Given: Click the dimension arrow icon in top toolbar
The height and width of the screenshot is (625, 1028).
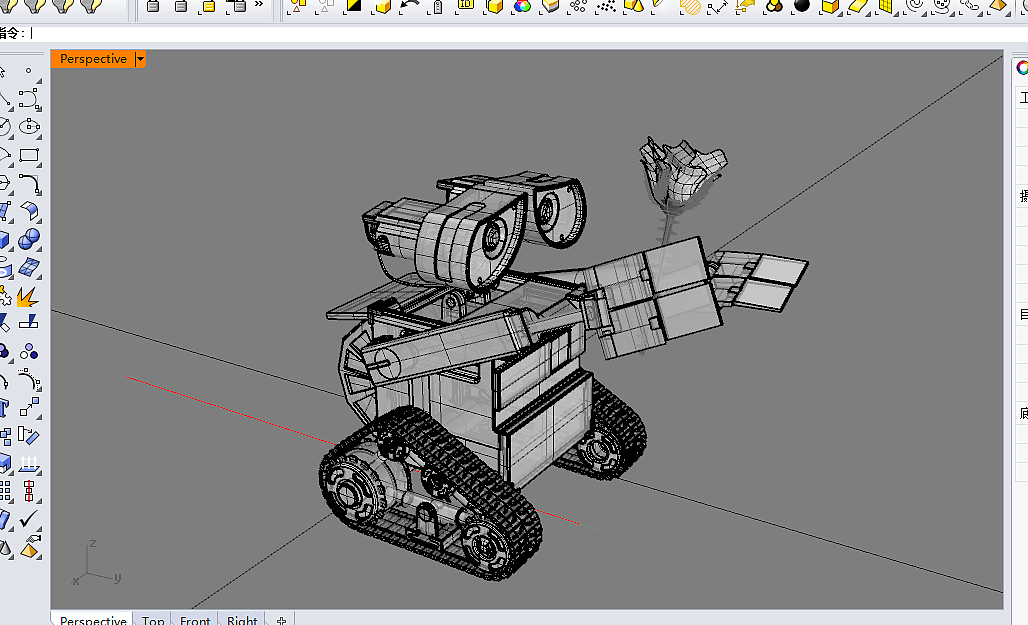Looking at the screenshot, I should [718, 7].
